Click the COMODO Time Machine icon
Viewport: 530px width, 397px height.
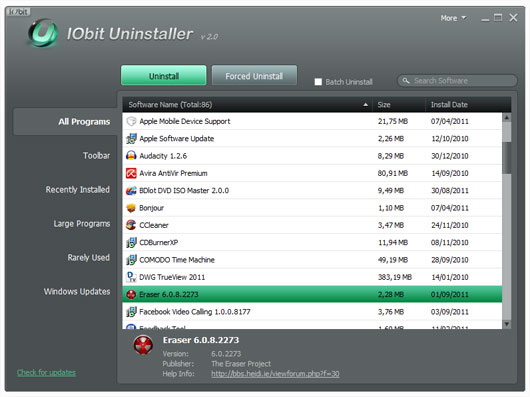coord(131,260)
